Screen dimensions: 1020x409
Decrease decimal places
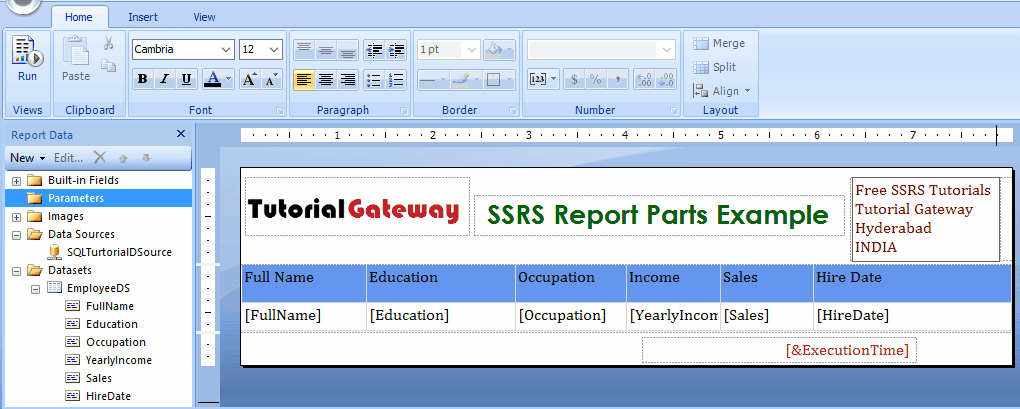666,80
